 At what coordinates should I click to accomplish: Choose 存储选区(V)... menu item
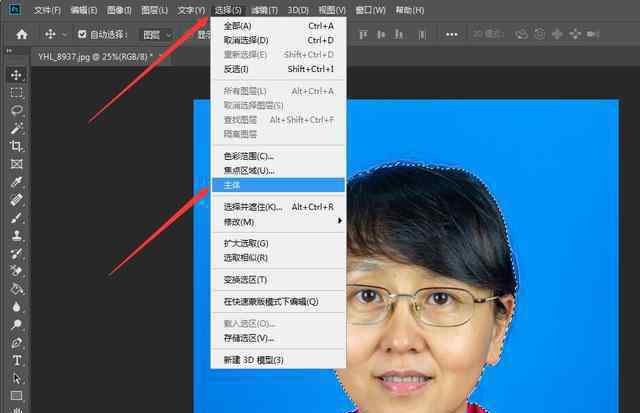click(x=278, y=338)
